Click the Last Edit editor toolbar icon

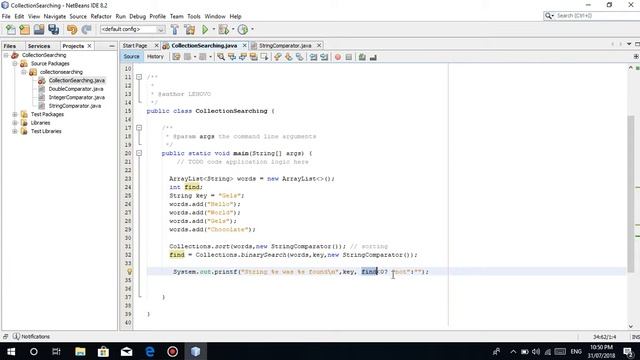click(x=176, y=57)
